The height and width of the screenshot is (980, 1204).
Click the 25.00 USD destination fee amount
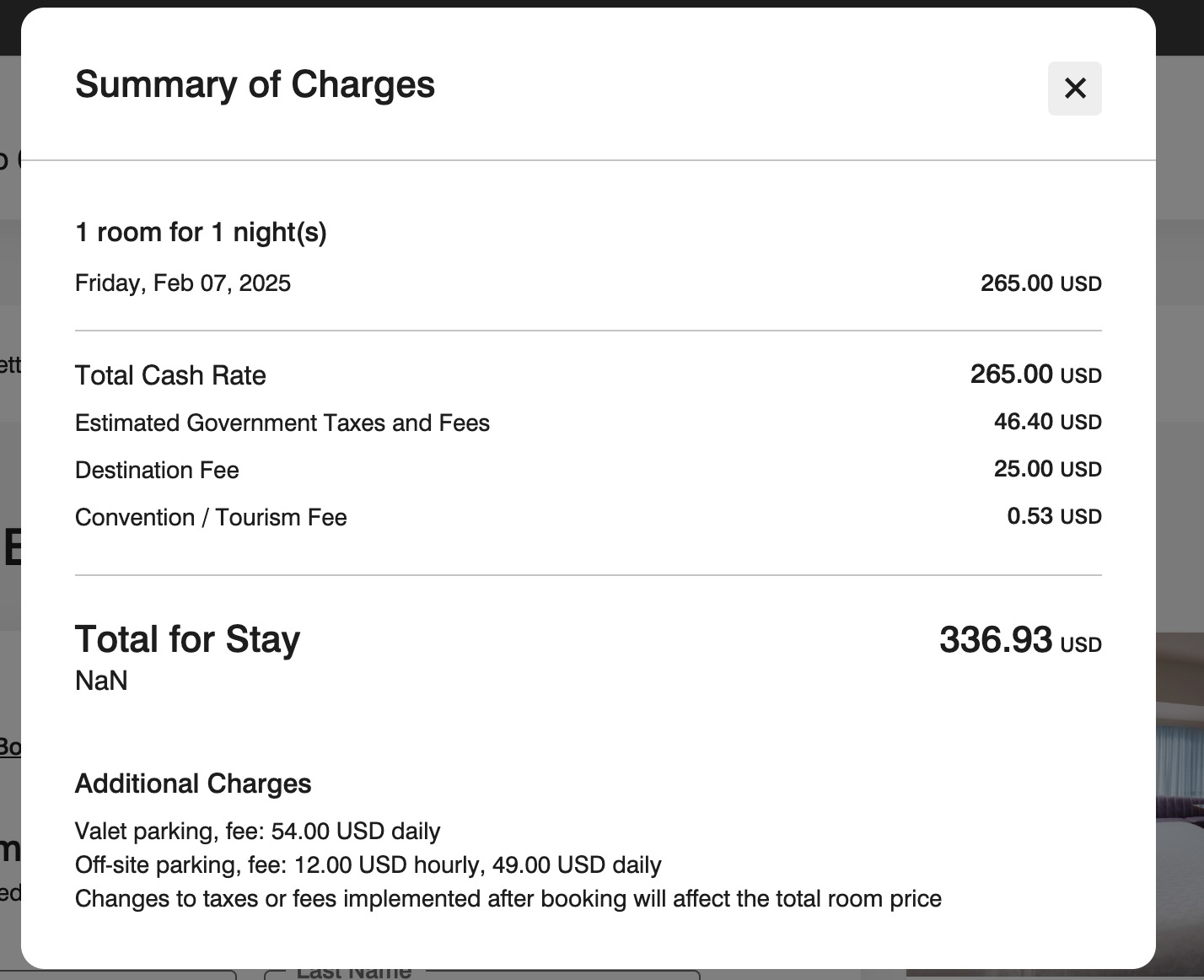(x=1047, y=469)
